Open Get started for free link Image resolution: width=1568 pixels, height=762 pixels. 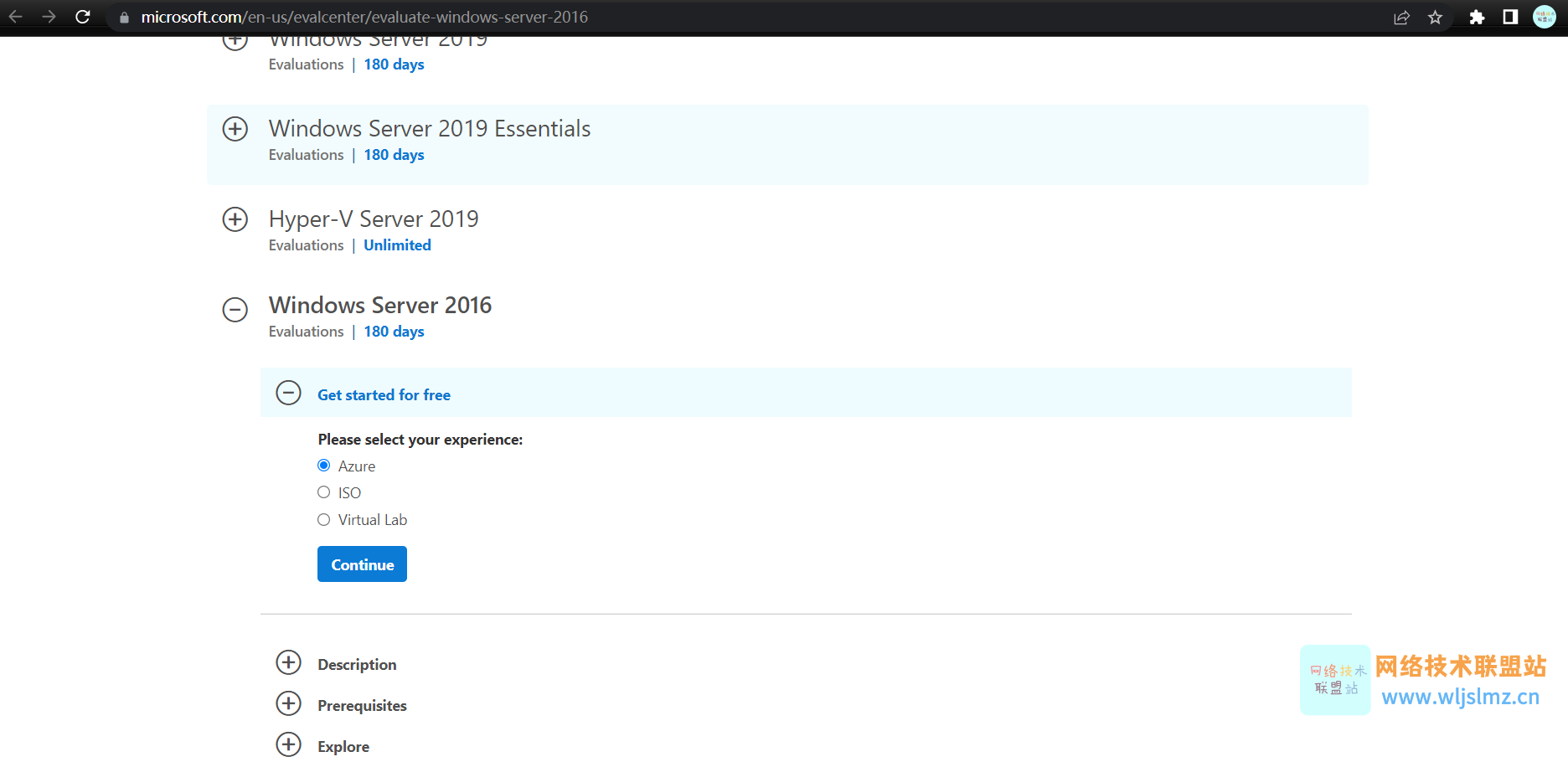pos(384,395)
